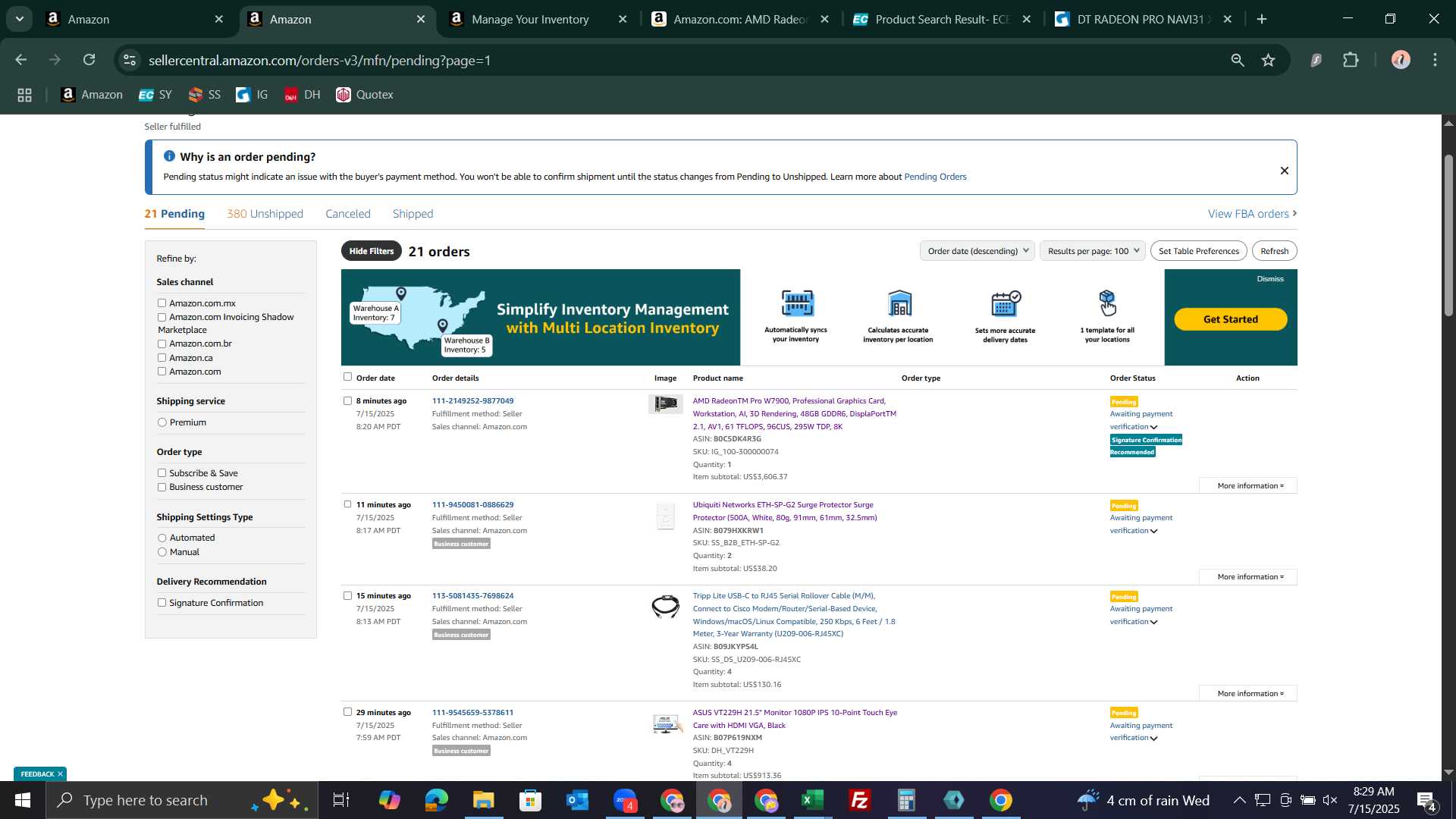Open the Windows Start menu

point(23,800)
